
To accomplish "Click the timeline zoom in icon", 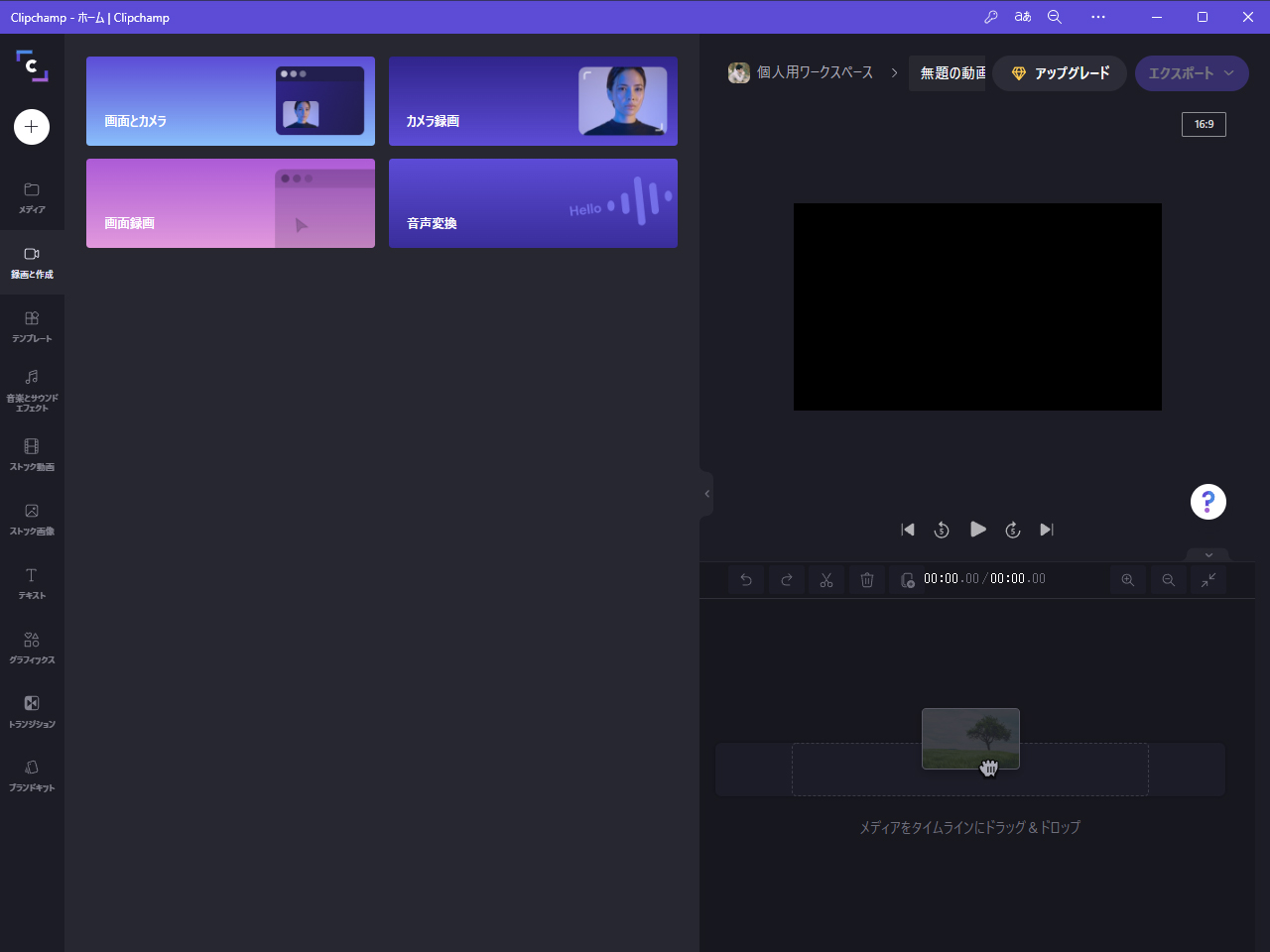I will coord(1128,580).
